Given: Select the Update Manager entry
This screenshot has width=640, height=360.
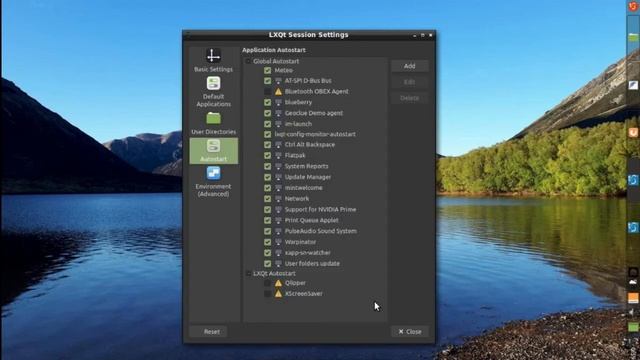Looking at the screenshot, I should click(x=308, y=177).
